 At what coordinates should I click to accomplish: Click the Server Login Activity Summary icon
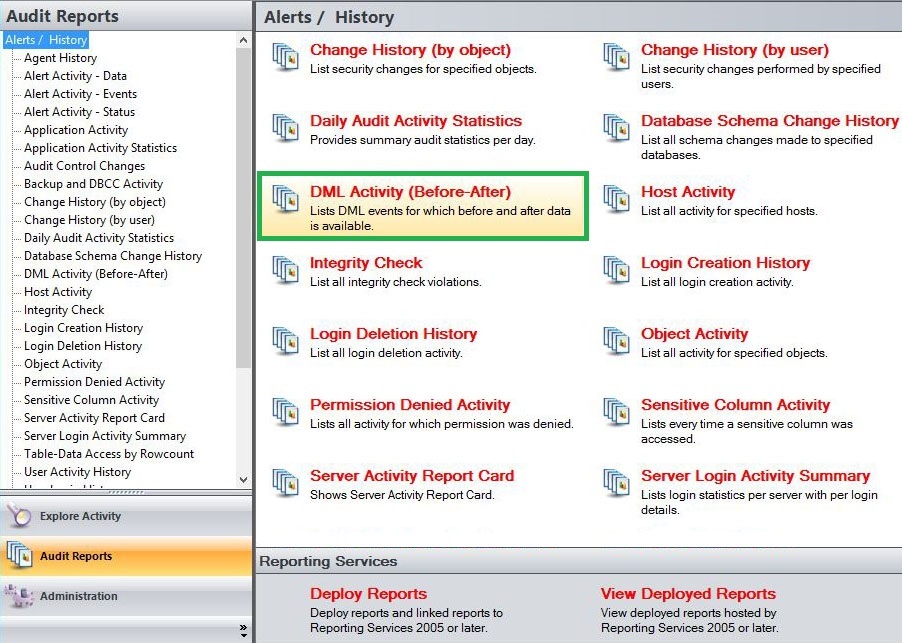point(617,484)
